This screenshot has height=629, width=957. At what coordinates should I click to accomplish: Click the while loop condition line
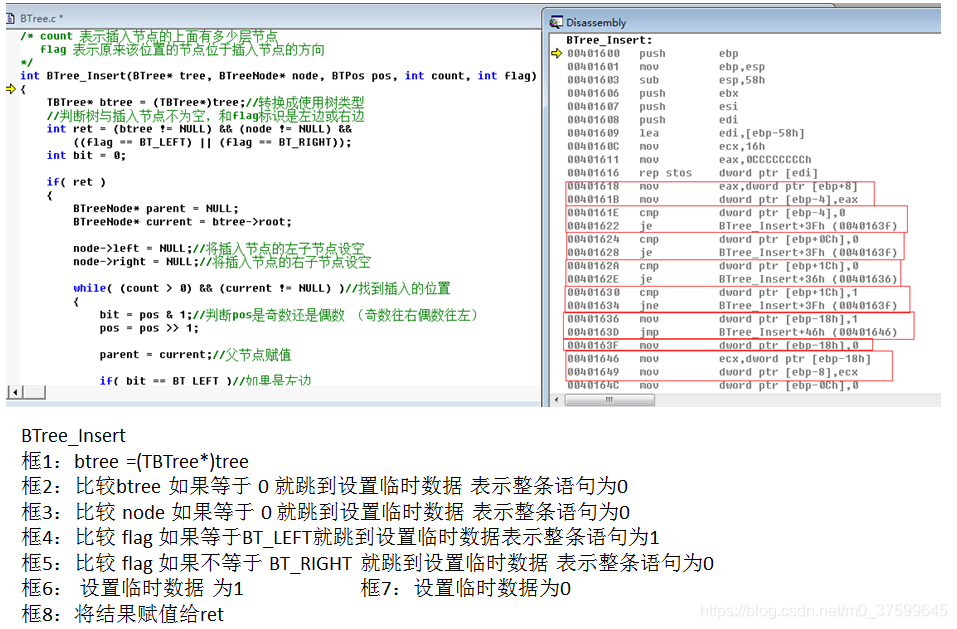261,288
